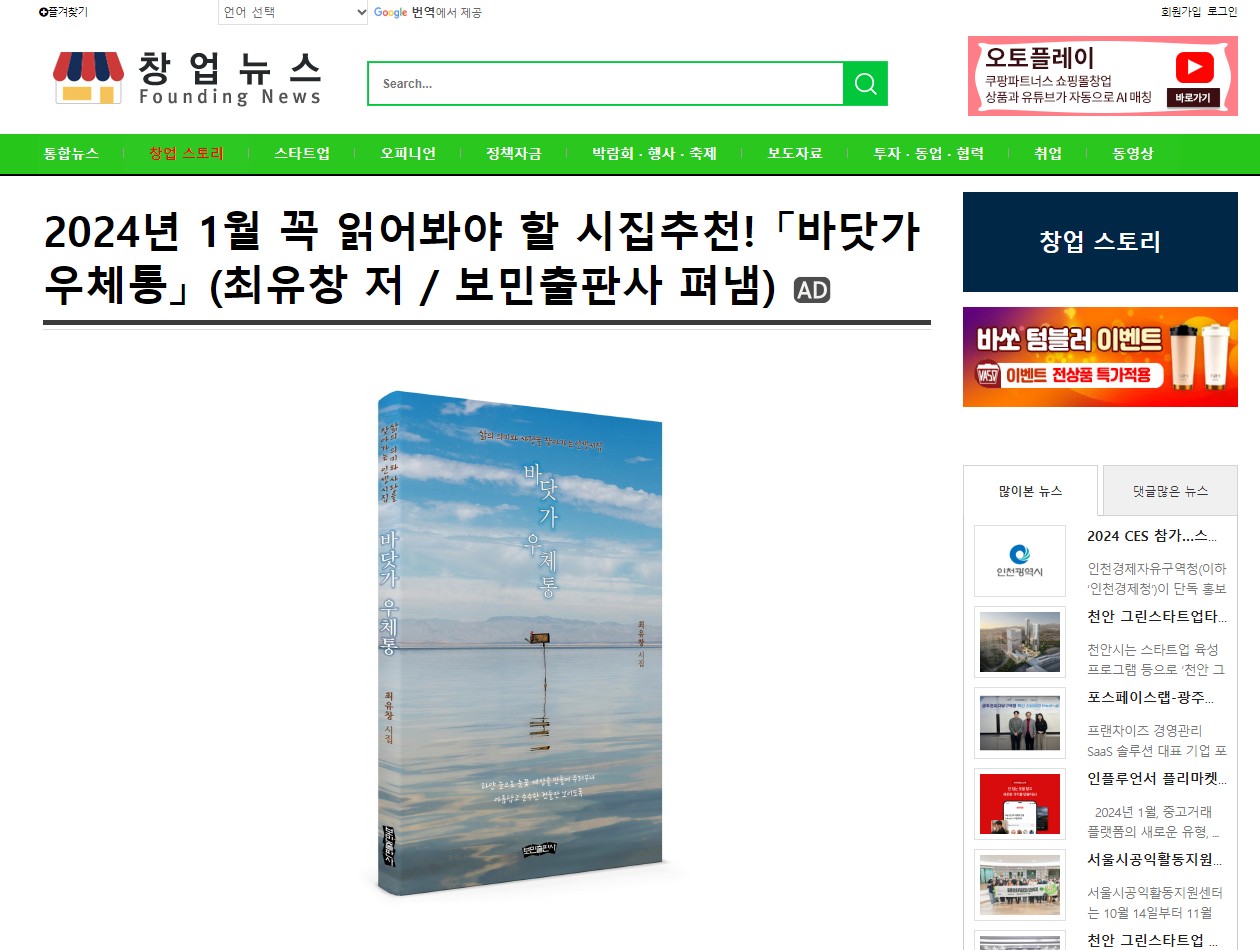The image size is (1260, 950).
Task: Click the Founding News store logo
Action: (x=187, y=77)
